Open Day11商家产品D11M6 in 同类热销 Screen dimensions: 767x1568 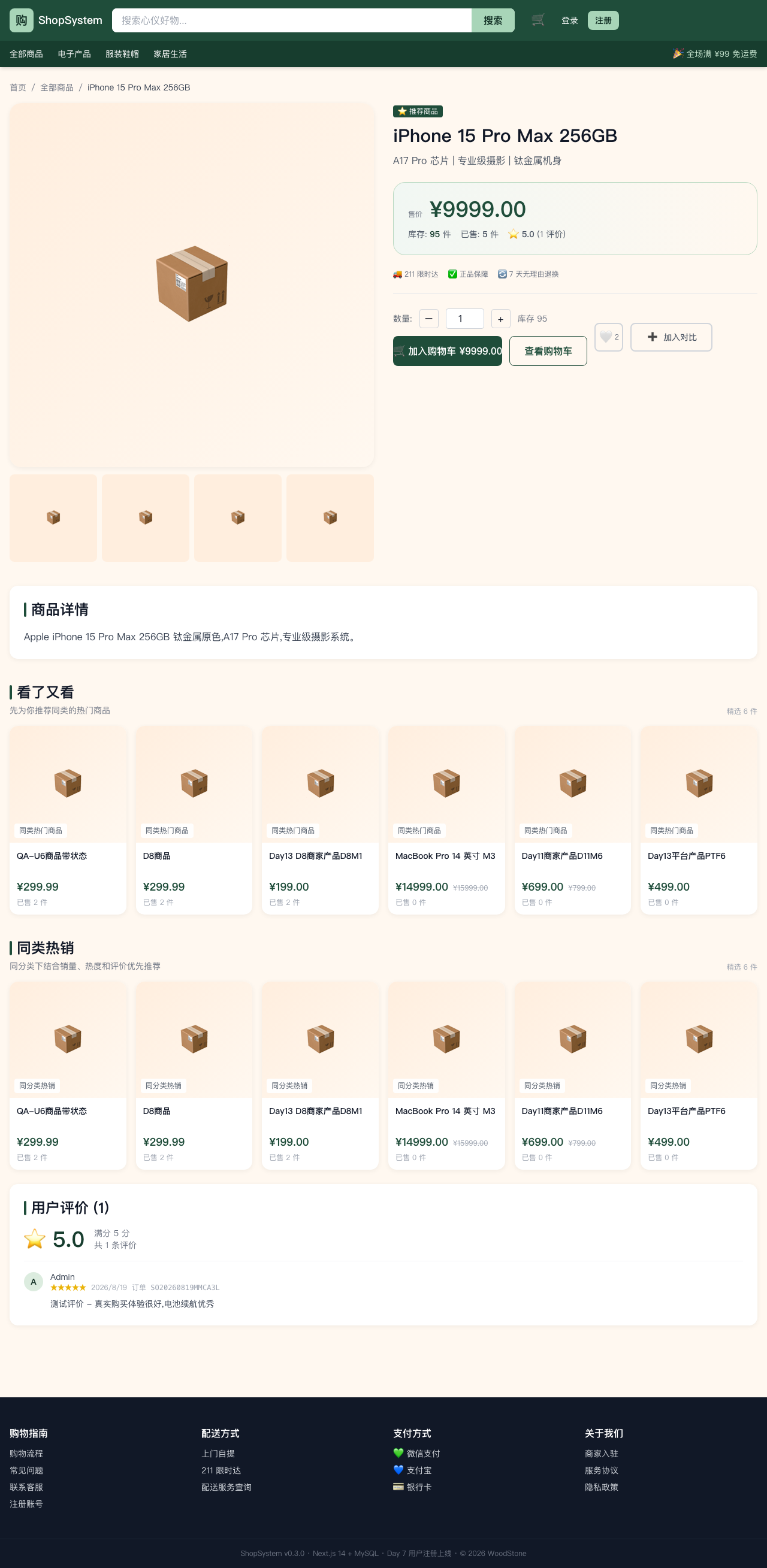tap(572, 1075)
